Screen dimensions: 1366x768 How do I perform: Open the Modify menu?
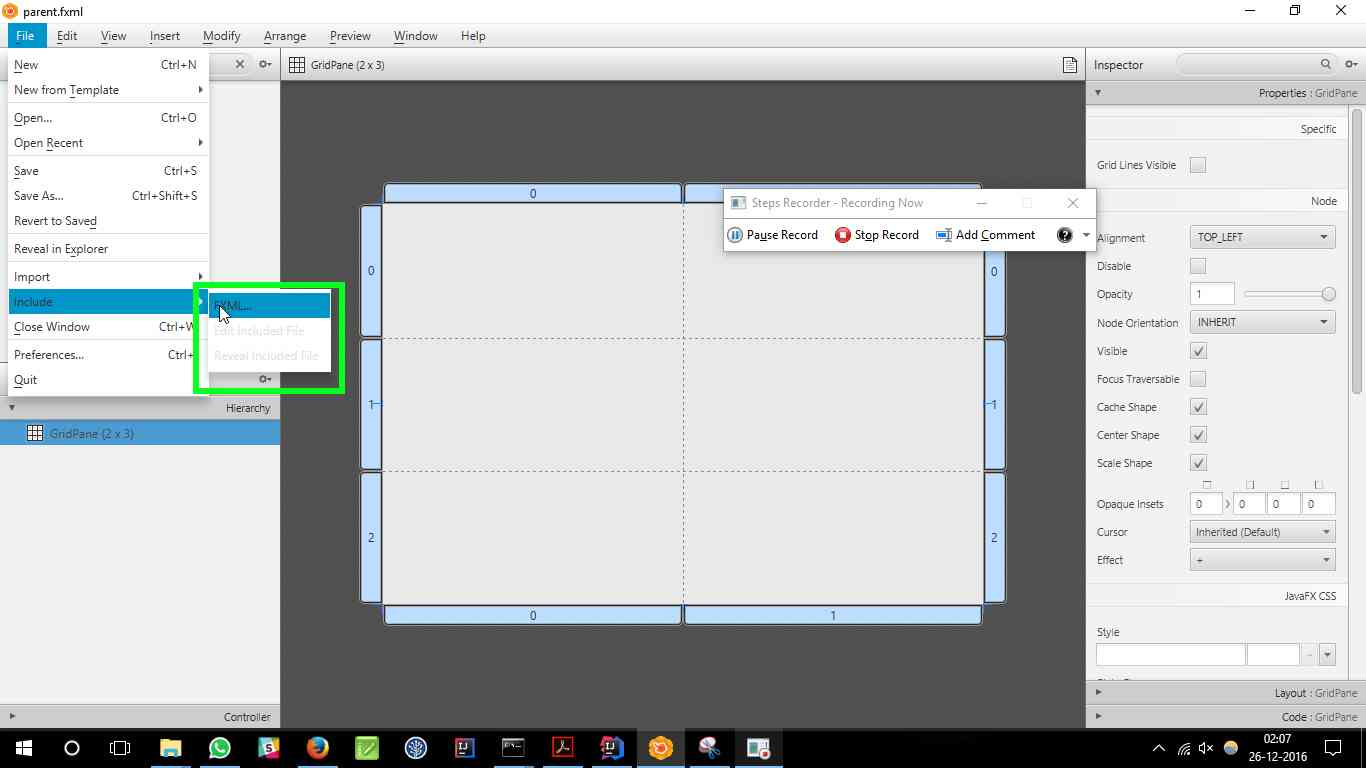pyautogui.click(x=221, y=35)
